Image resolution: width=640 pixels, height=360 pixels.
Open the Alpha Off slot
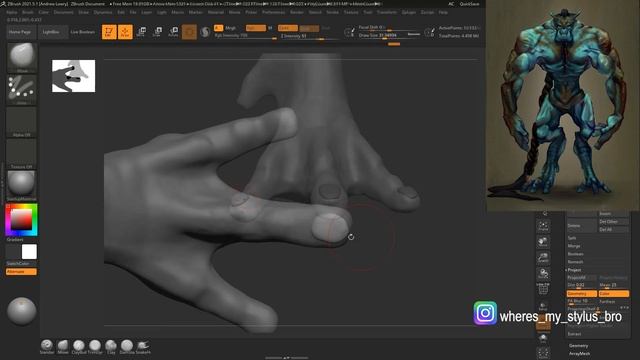[22, 122]
